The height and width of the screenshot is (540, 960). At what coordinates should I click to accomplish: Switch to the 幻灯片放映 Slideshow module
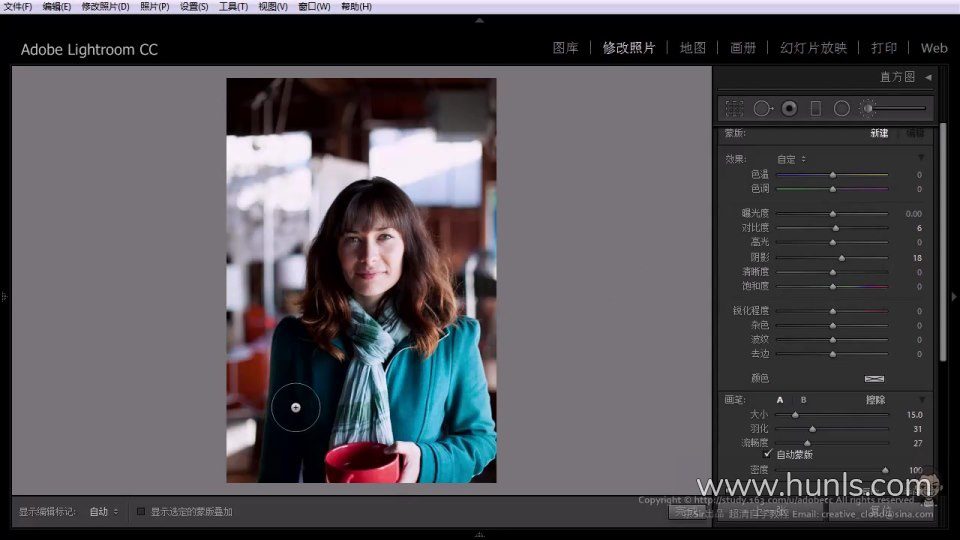[813, 48]
